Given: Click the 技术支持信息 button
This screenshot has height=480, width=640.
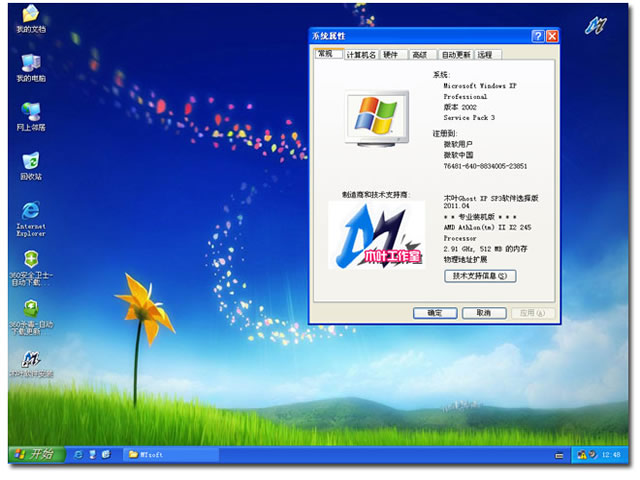Looking at the screenshot, I should coord(480,276).
